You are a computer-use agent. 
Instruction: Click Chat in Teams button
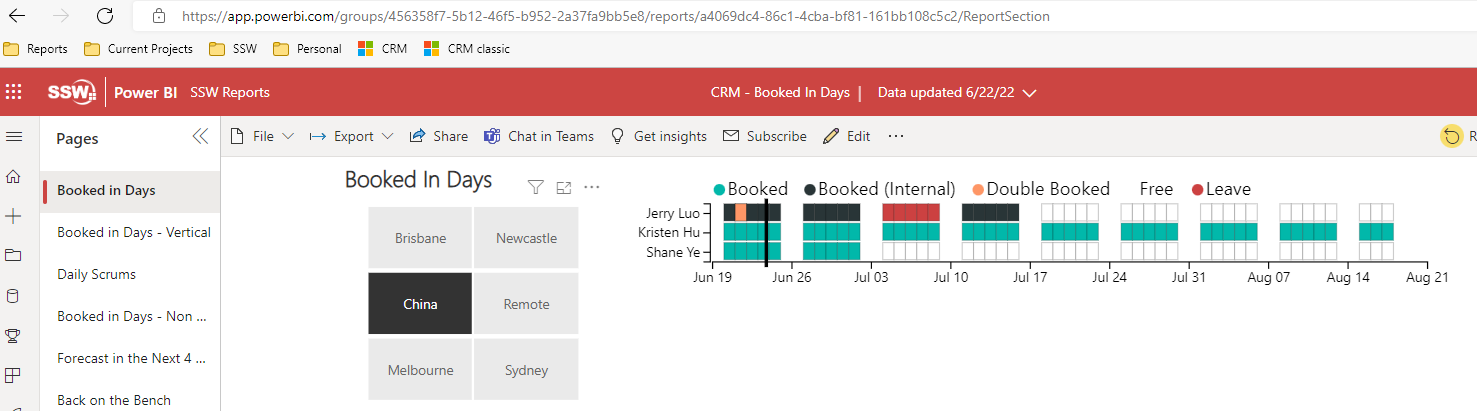[x=539, y=136]
